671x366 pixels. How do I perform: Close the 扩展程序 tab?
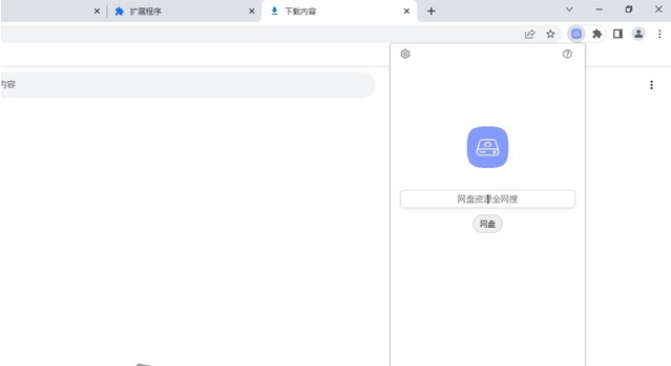tap(252, 11)
